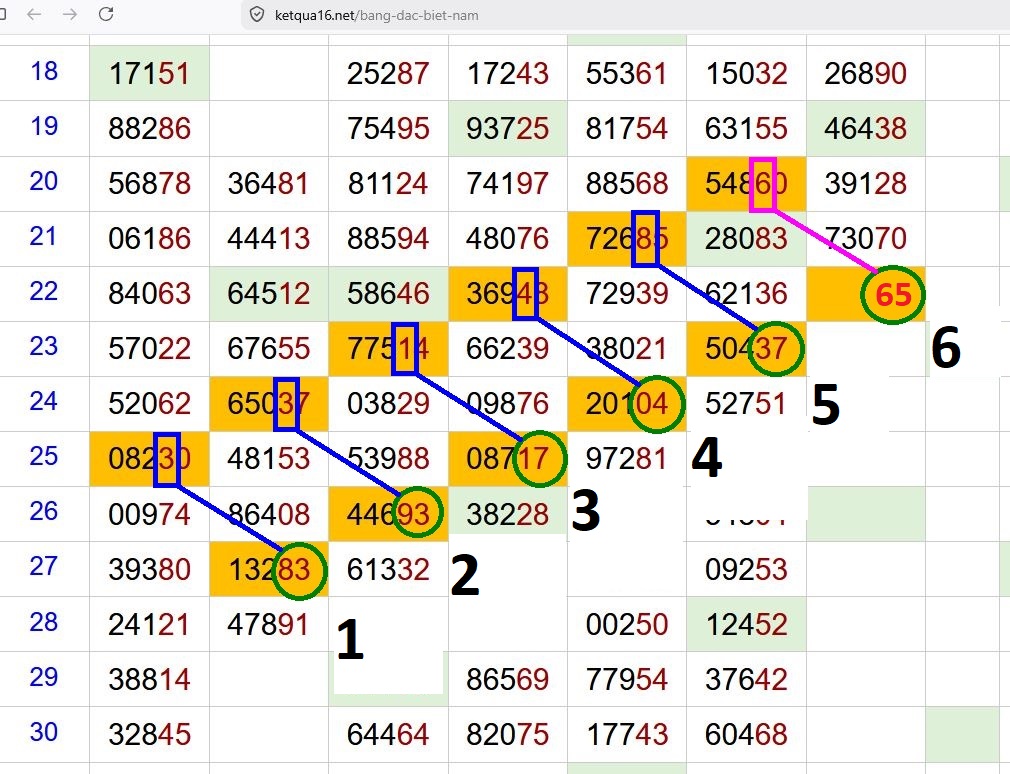Click cell 88568 in row 20
The image size is (1010, 774).
(x=627, y=184)
